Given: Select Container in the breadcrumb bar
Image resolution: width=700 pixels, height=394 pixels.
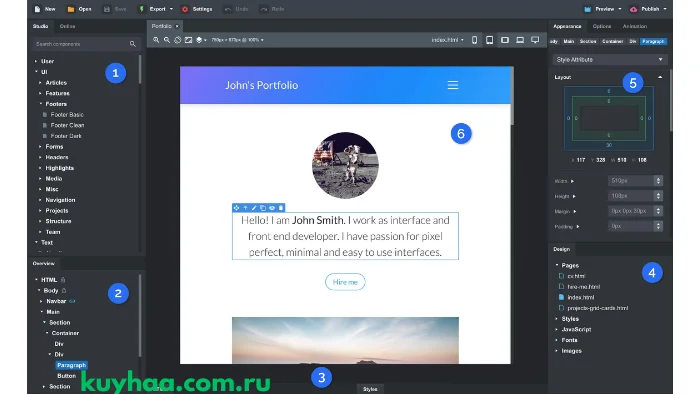Looking at the screenshot, I should click(x=612, y=41).
